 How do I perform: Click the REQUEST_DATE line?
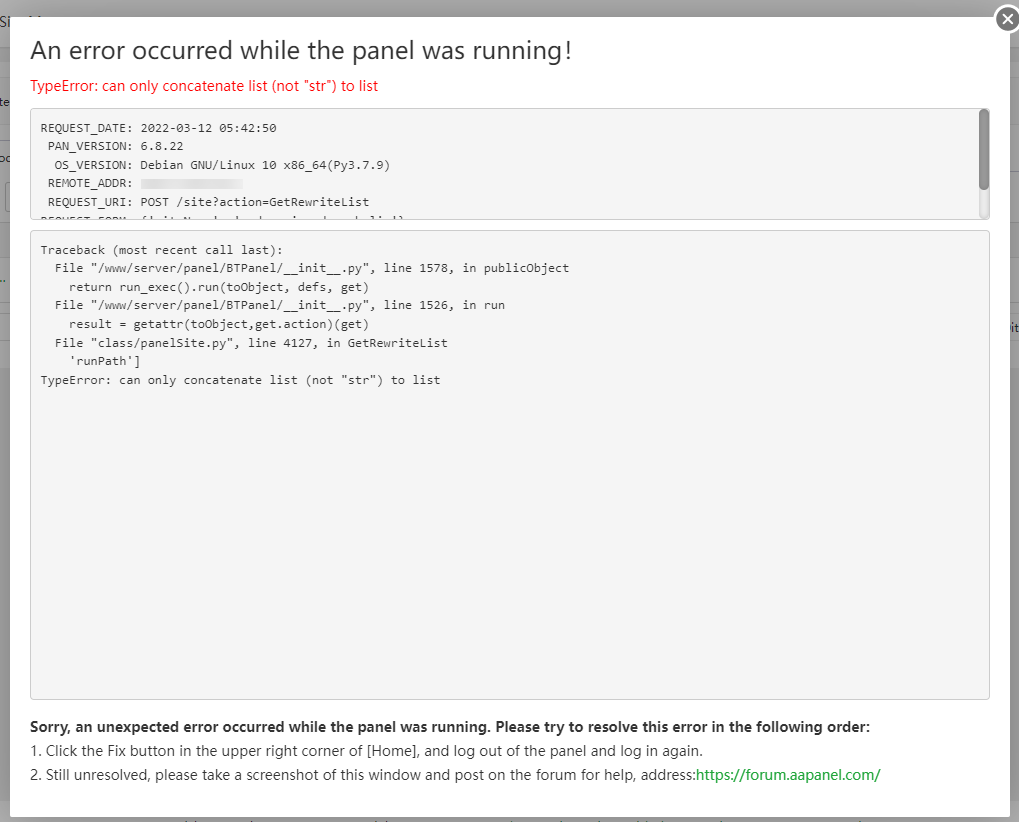(x=158, y=128)
